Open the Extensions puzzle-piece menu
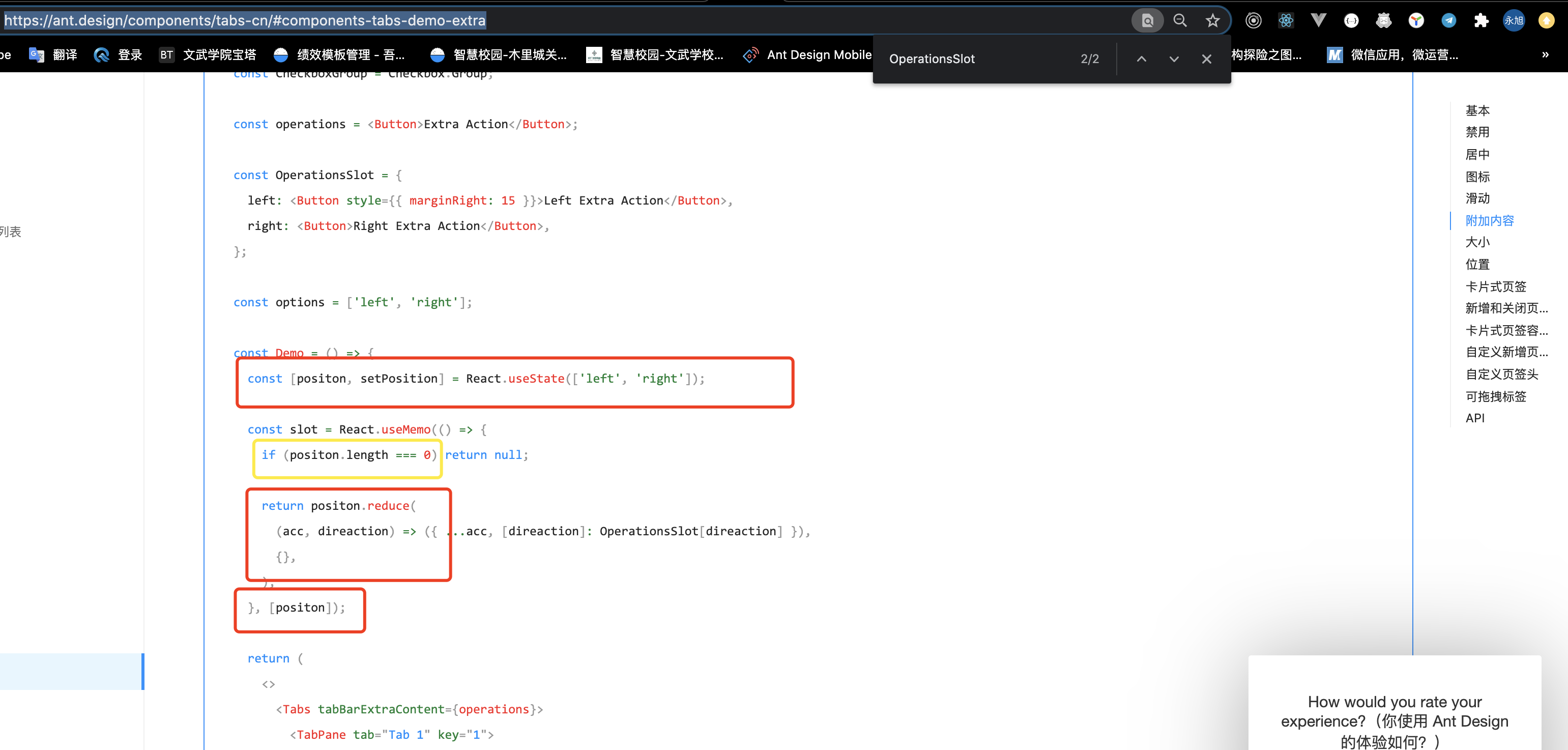The width and height of the screenshot is (1568, 750). click(1481, 21)
